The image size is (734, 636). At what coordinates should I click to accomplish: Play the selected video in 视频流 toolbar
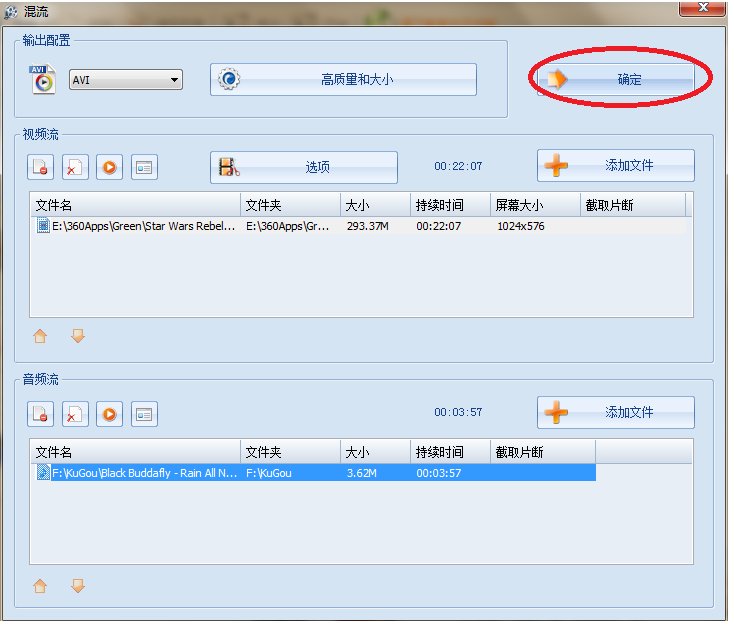[x=110, y=167]
